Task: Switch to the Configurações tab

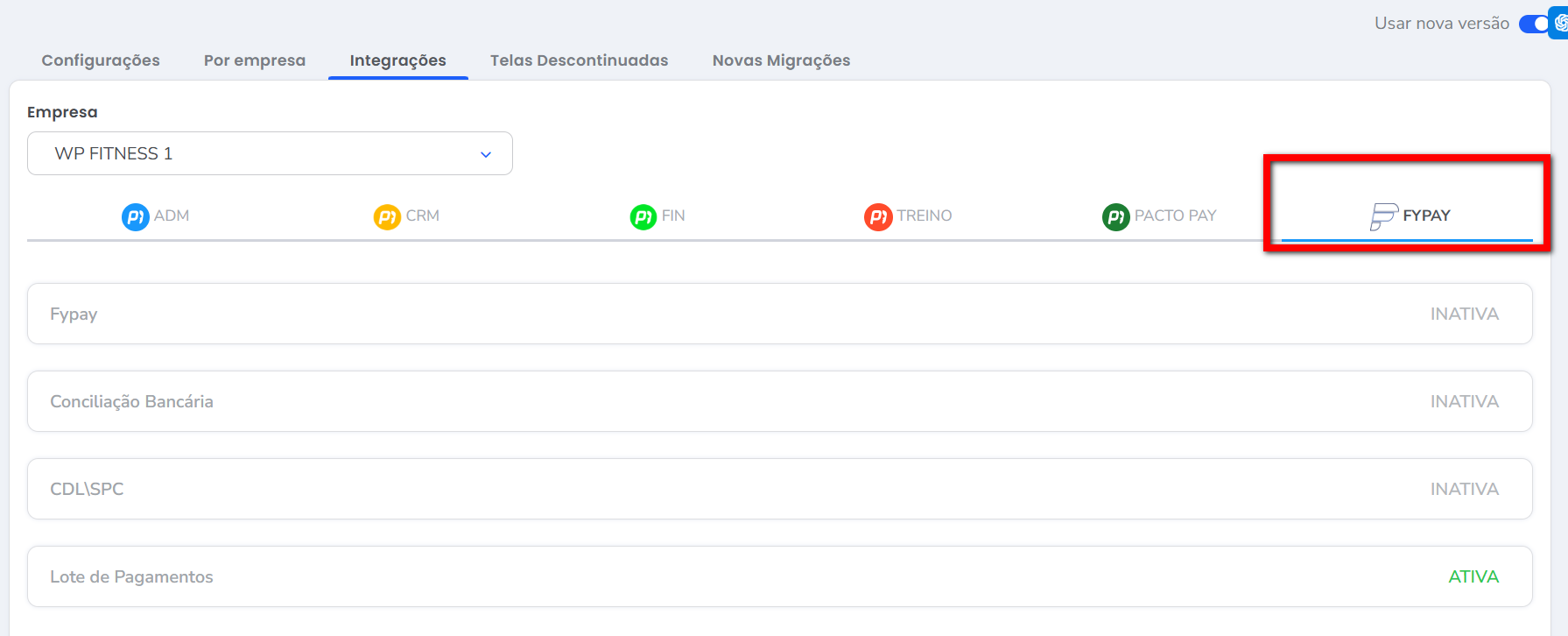Action: [x=101, y=60]
